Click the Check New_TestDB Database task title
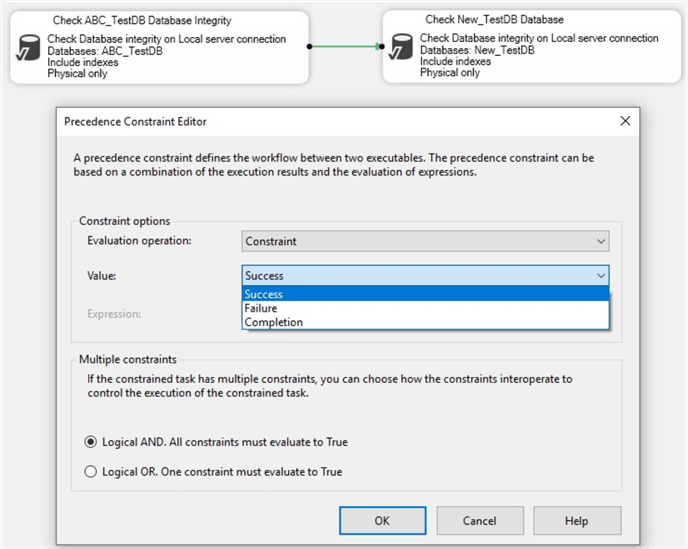Viewport: 688px width, 549px height. [x=494, y=19]
